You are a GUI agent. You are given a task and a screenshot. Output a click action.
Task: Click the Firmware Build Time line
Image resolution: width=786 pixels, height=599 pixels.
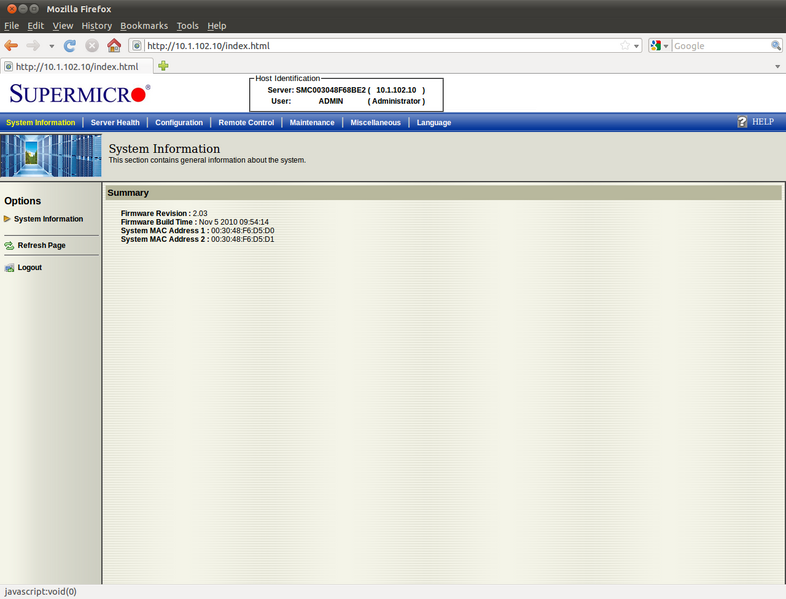(194, 222)
